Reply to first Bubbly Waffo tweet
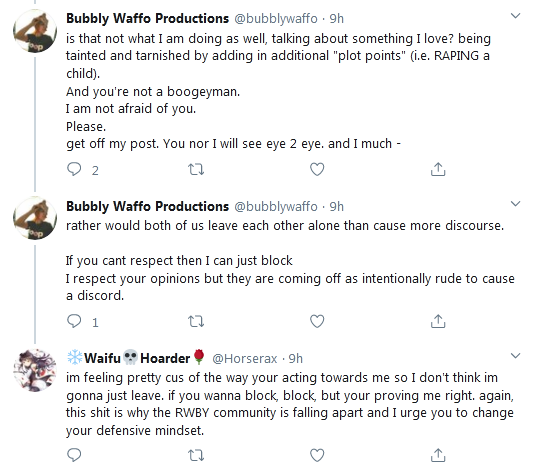The width and height of the screenshot is (535, 473). (74, 169)
